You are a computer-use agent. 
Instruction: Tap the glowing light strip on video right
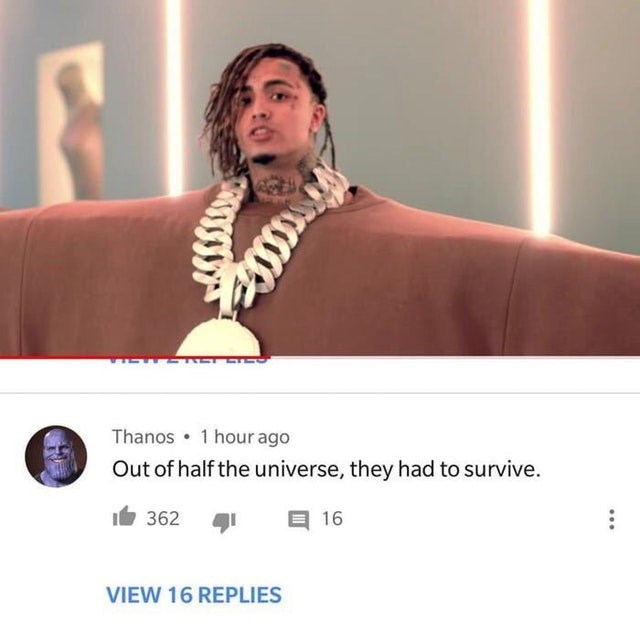tap(539, 116)
